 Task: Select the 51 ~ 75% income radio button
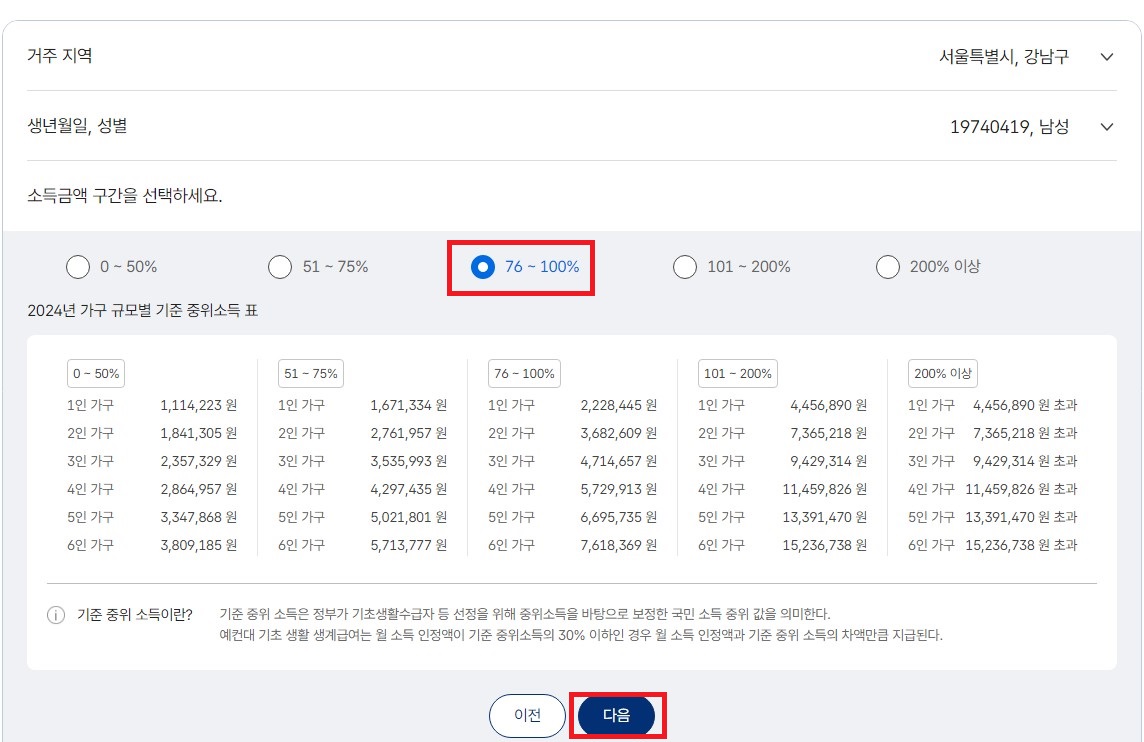tap(280, 267)
